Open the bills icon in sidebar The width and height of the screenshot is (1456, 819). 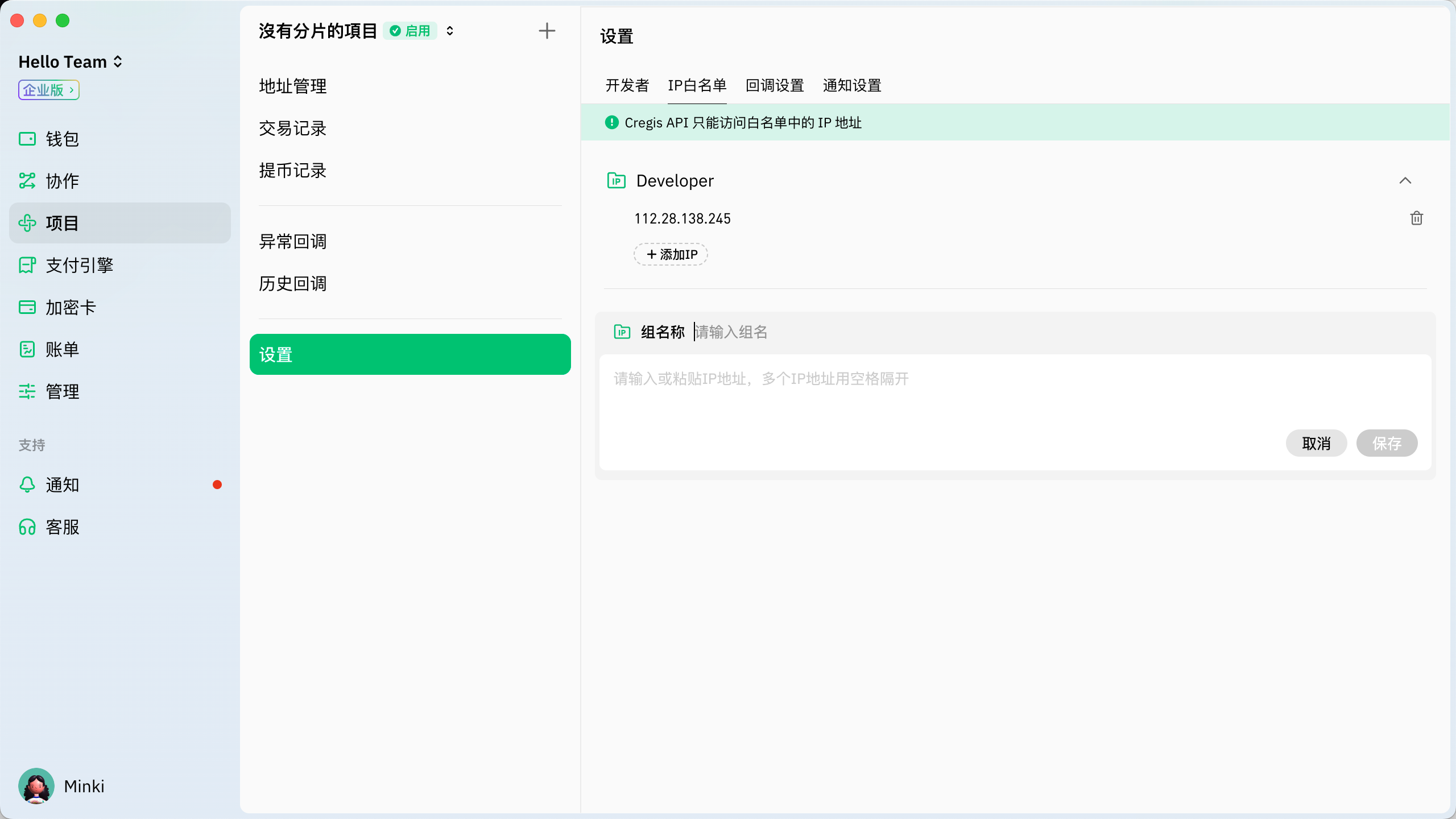click(x=27, y=349)
